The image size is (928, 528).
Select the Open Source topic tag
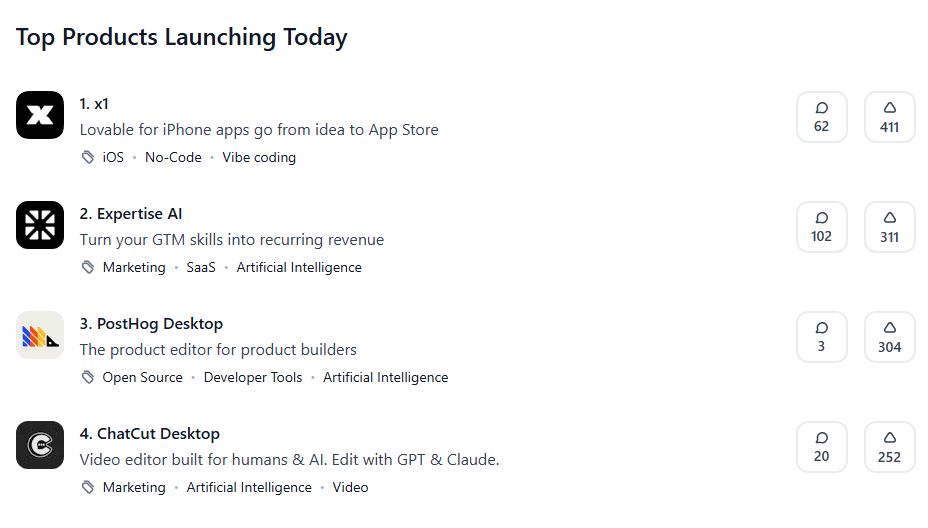click(143, 378)
